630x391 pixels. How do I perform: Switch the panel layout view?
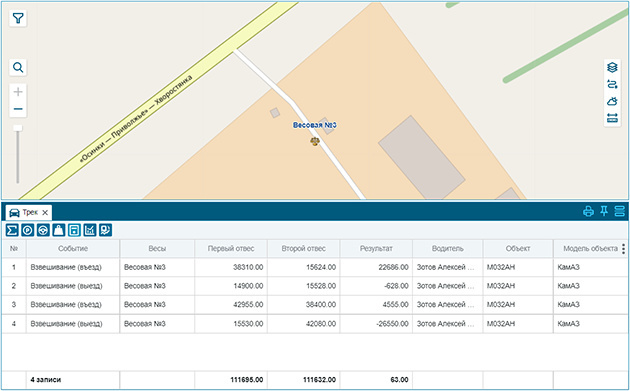click(x=620, y=211)
